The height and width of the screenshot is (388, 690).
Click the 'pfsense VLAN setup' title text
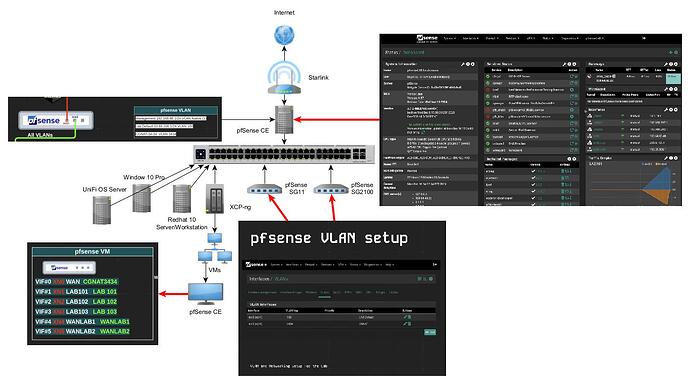[329, 238]
